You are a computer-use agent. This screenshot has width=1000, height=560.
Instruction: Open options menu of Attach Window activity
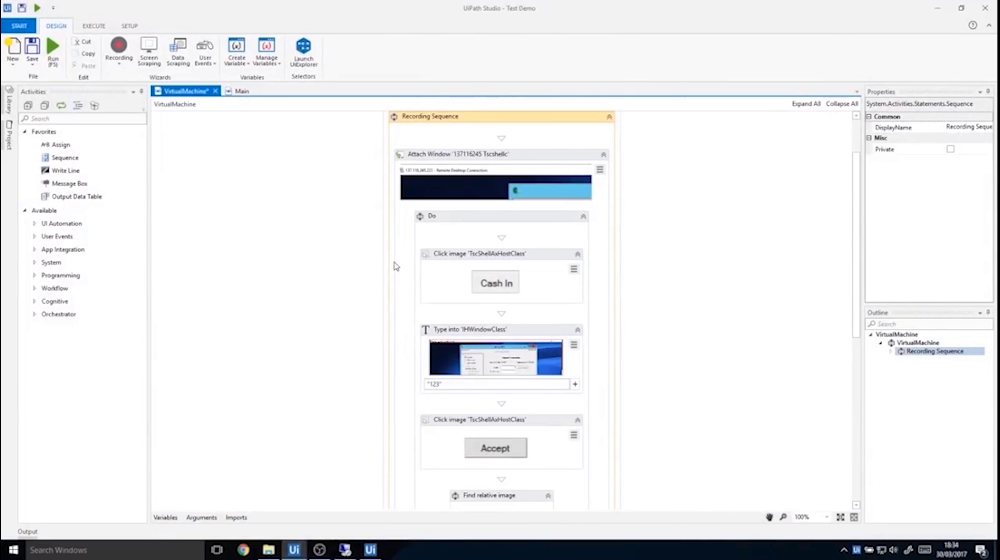[600, 170]
